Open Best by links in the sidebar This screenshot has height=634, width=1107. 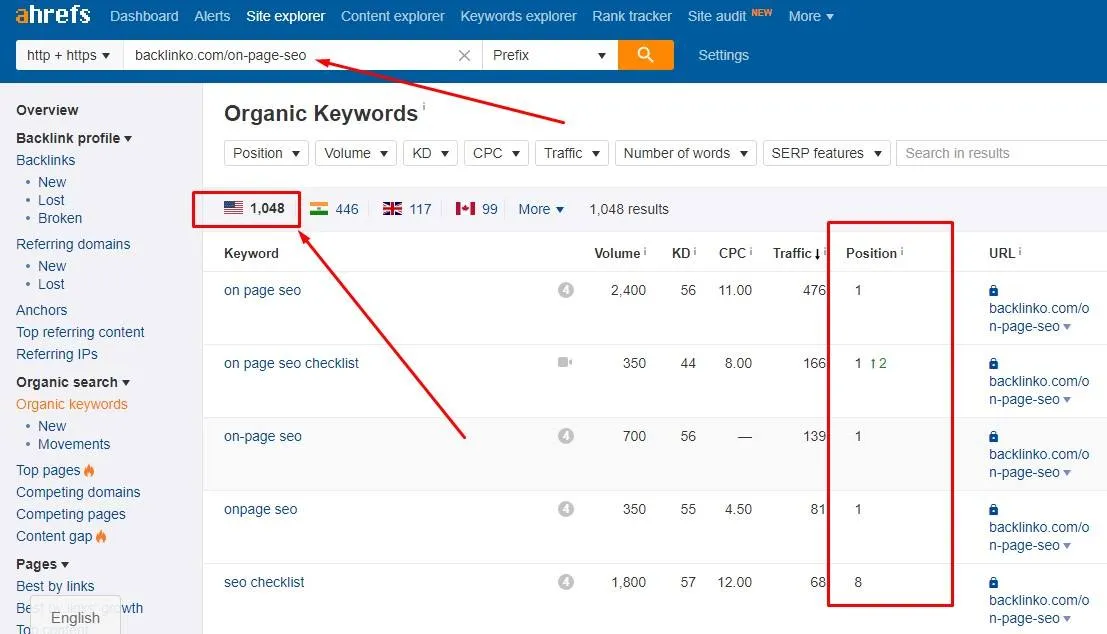tap(55, 586)
